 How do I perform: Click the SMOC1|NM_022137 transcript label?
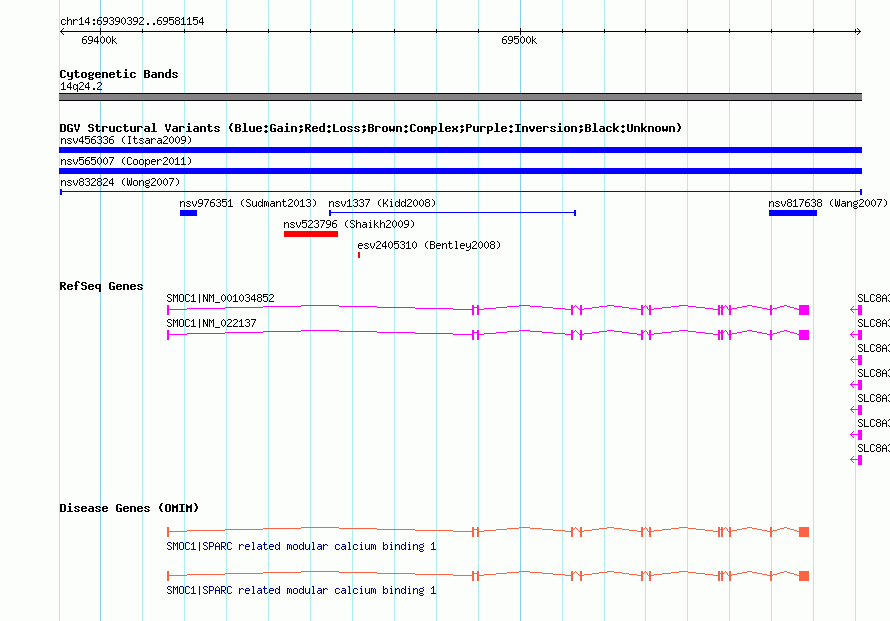[211, 323]
